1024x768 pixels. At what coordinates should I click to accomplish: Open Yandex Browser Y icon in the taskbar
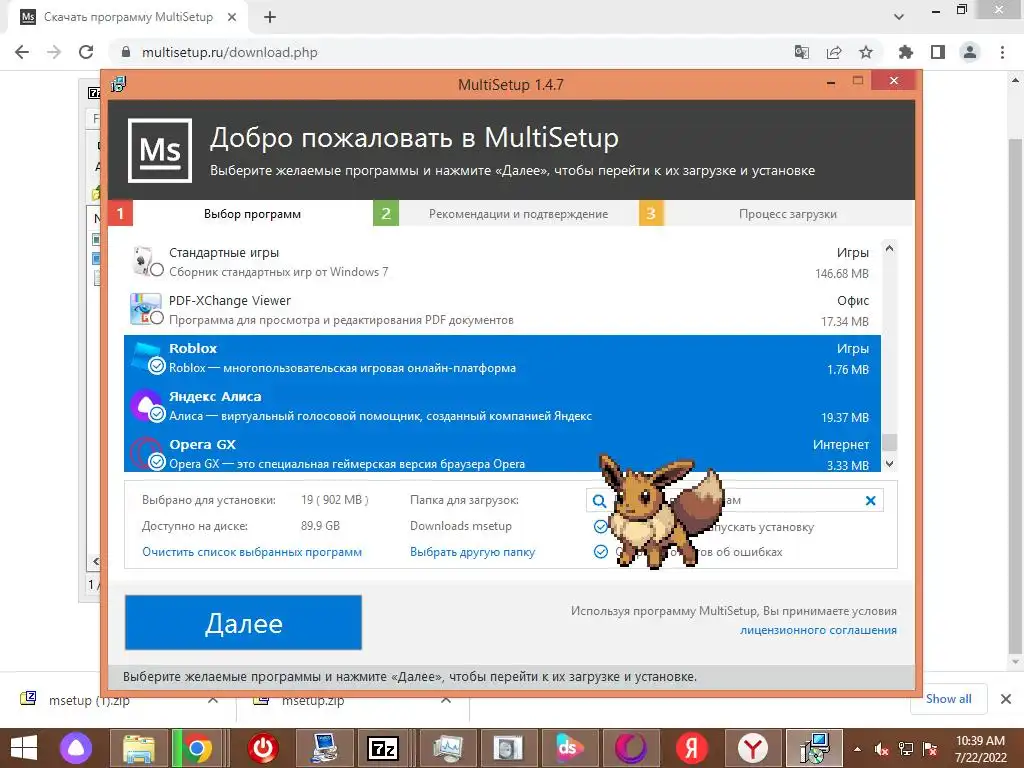pos(753,748)
